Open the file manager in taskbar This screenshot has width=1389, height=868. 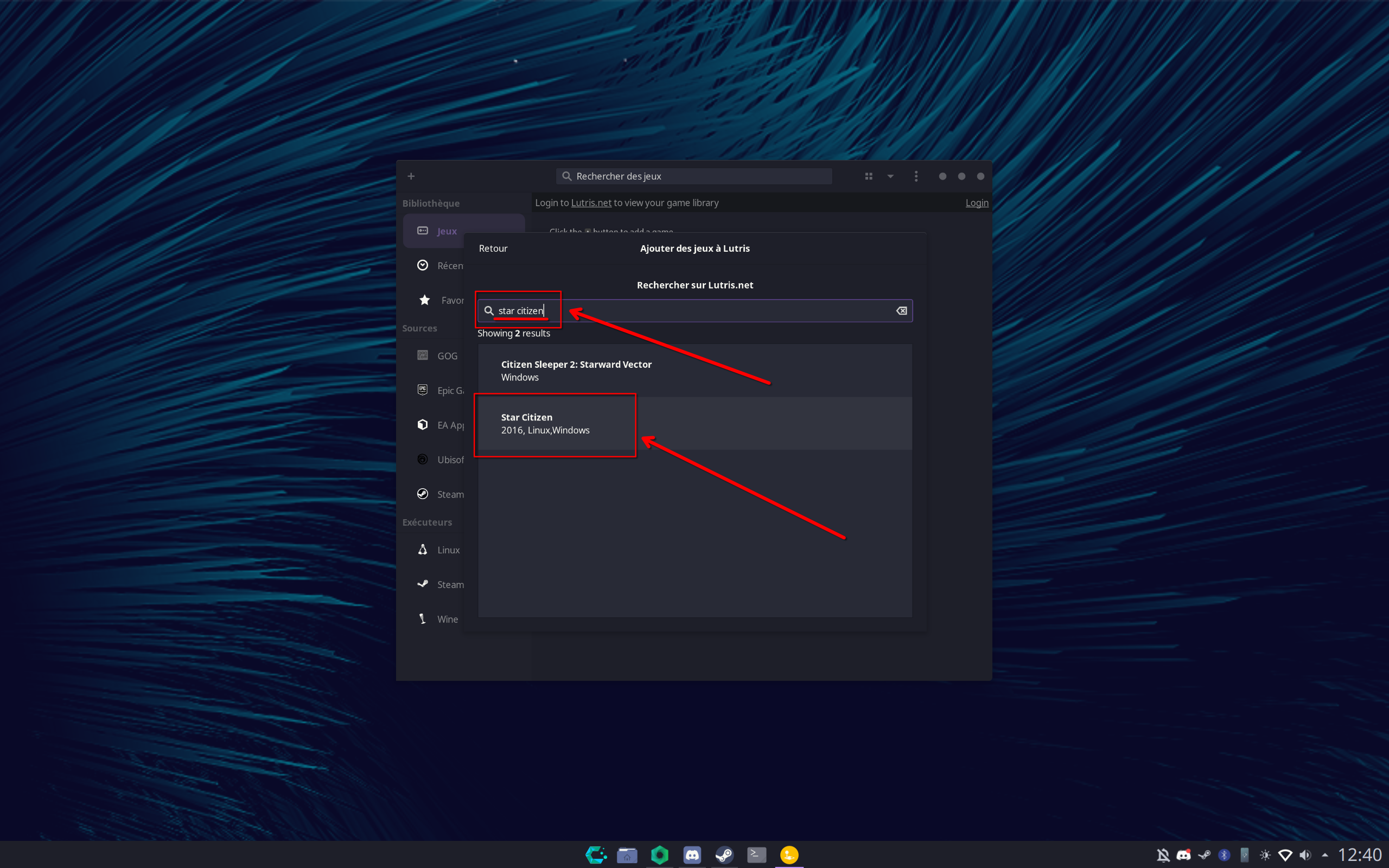(x=627, y=855)
